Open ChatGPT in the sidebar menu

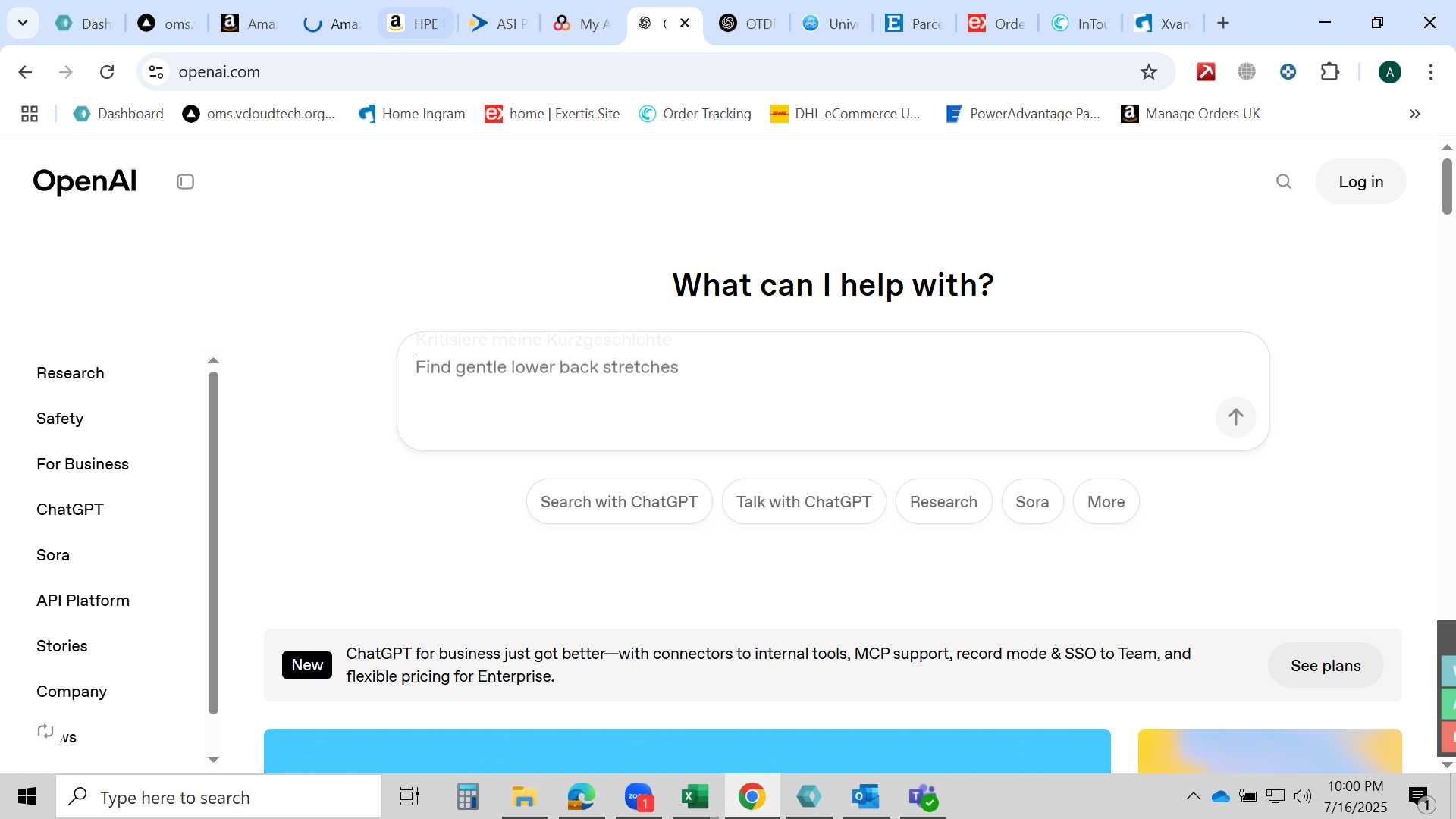pyautogui.click(x=70, y=510)
